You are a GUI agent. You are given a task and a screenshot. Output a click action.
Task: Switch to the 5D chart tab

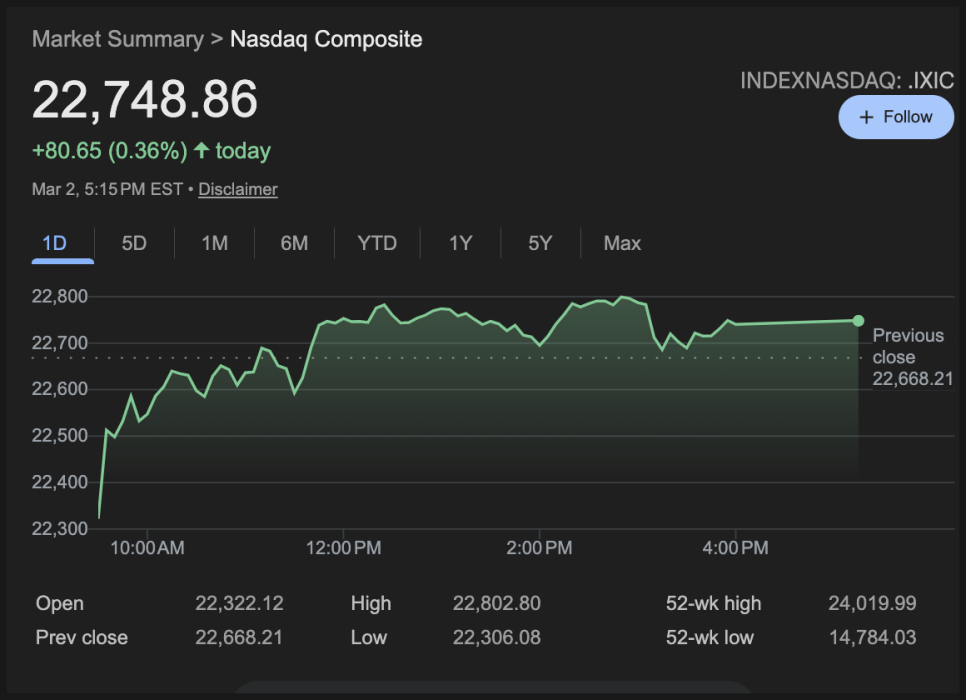click(134, 243)
